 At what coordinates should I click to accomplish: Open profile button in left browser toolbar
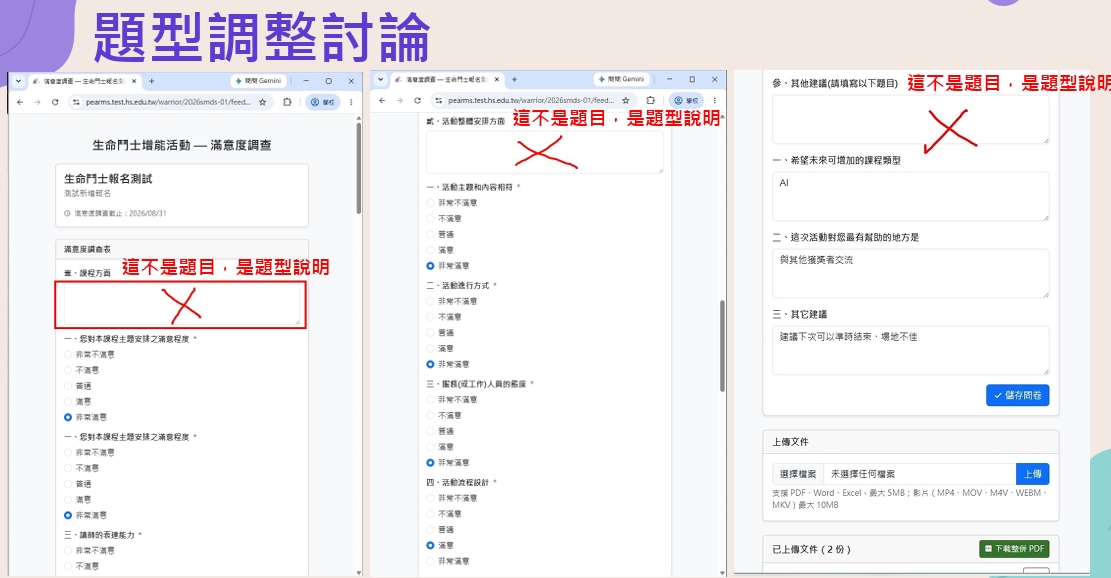(x=324, y=102)
